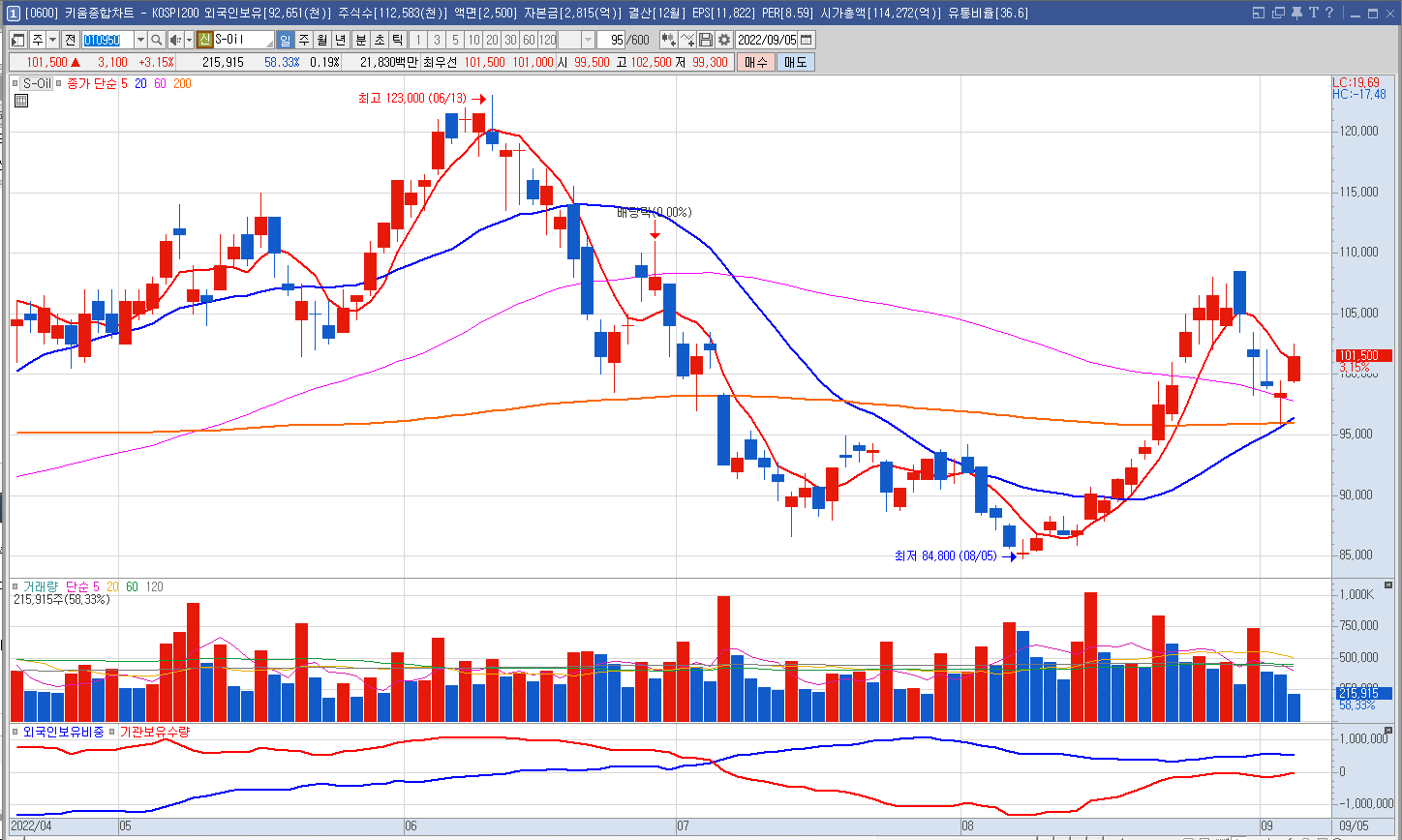
Task: Click the 매도 sell button
Action: click(796, 62)
